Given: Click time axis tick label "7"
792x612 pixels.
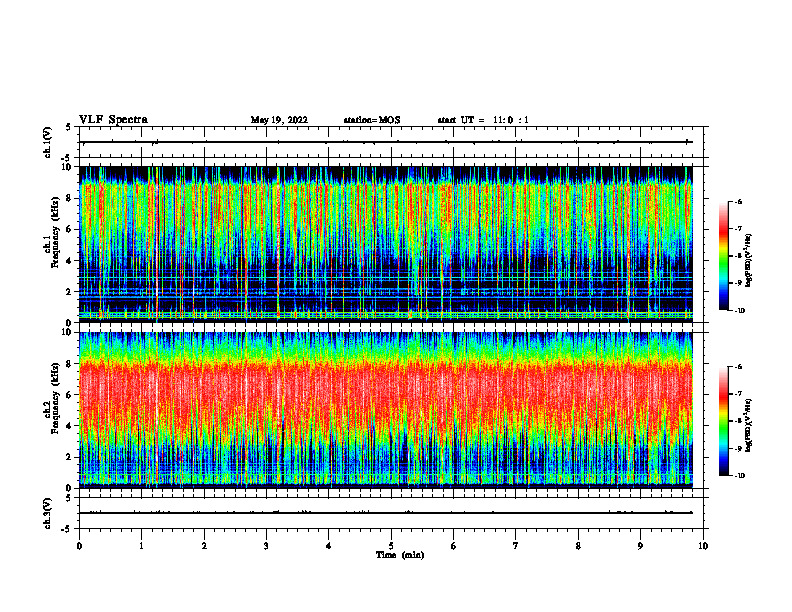Looking at the screenshot, I should coord(516,546).
